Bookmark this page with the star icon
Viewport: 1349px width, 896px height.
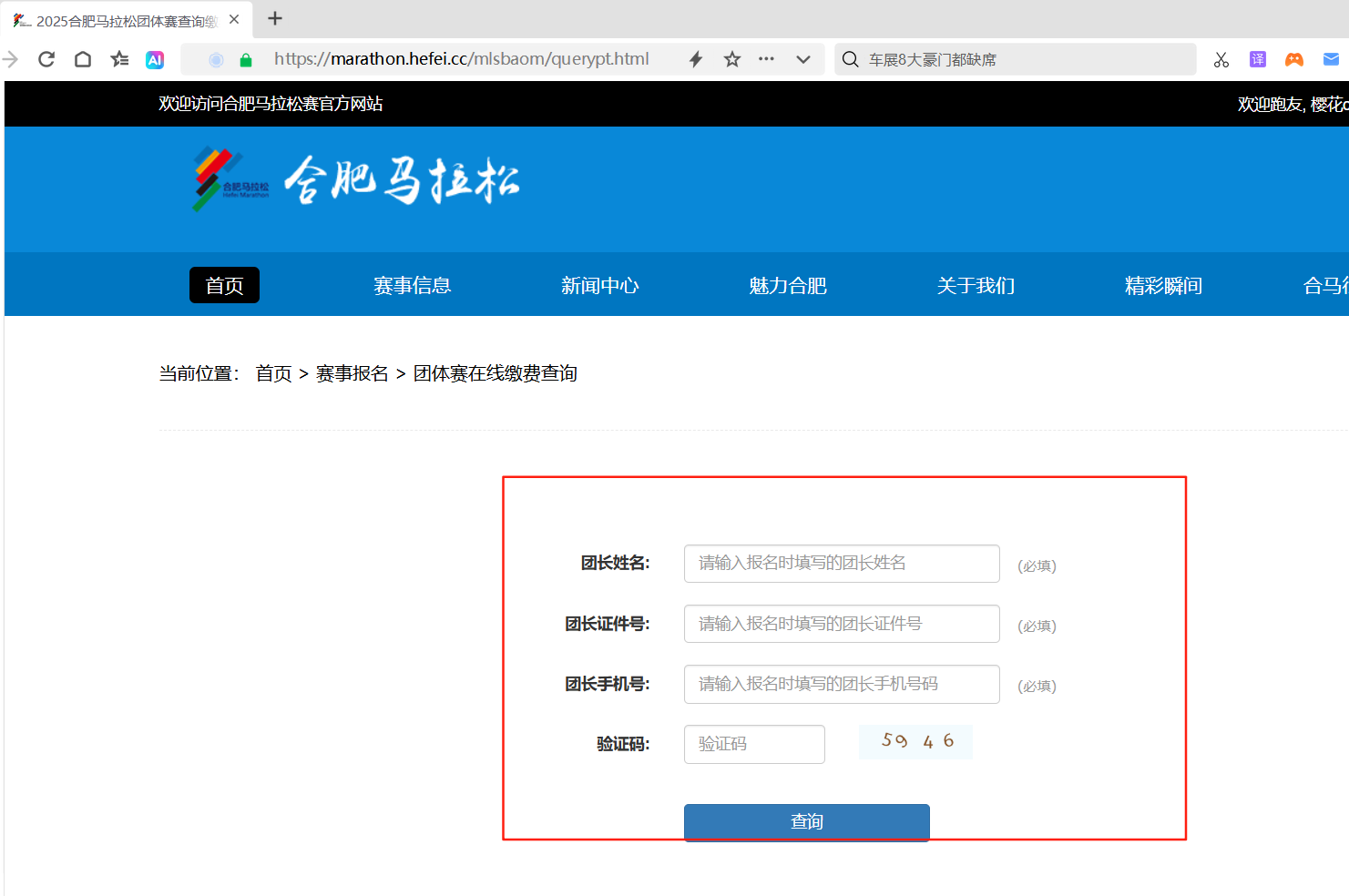pos(732,59)
